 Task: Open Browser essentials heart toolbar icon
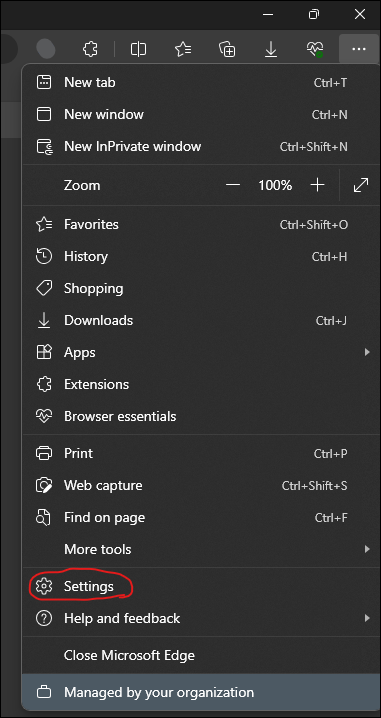pyautogui.click(x=315, y=49)
